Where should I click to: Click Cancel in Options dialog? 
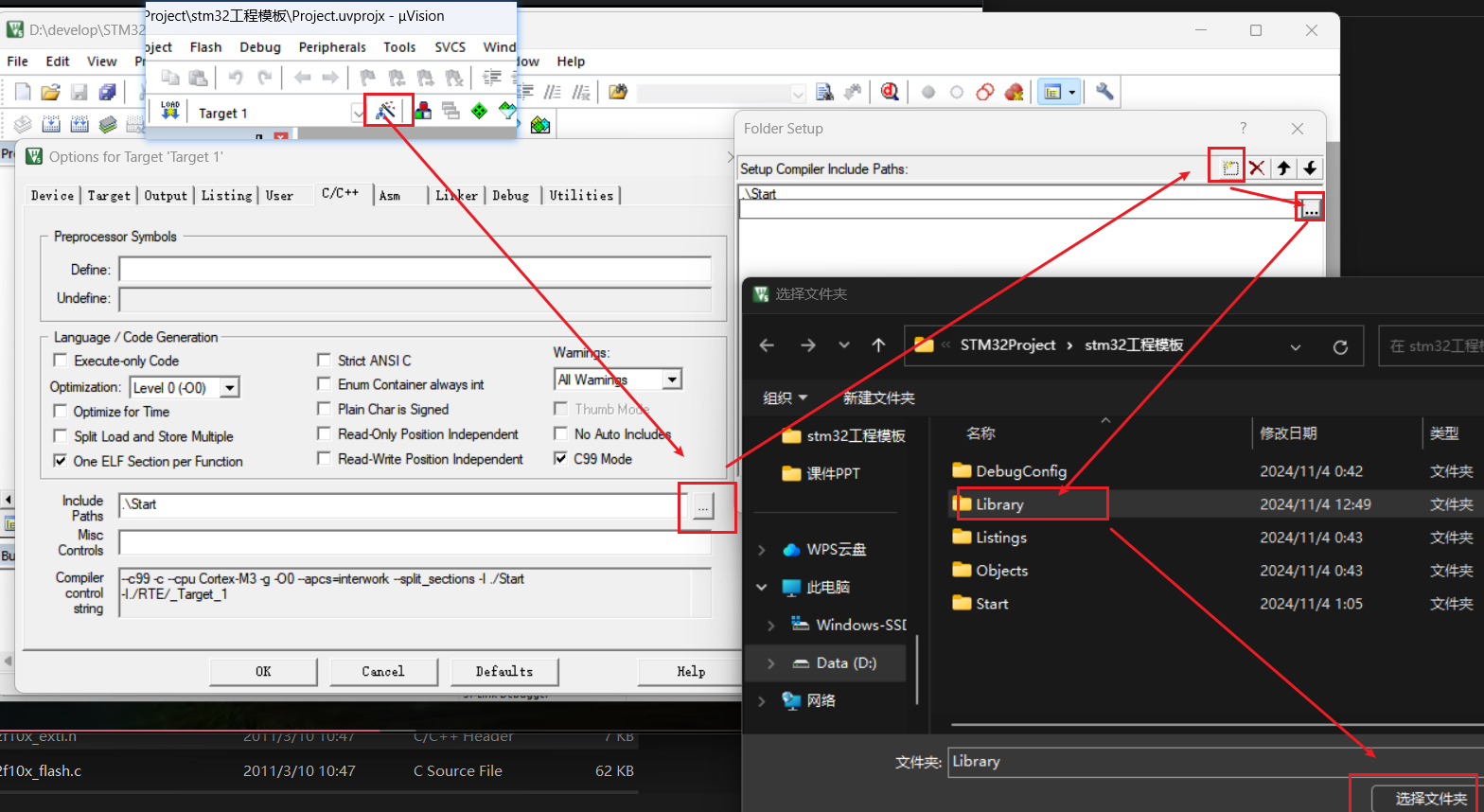pyautogui.click(x=383, y=671)
